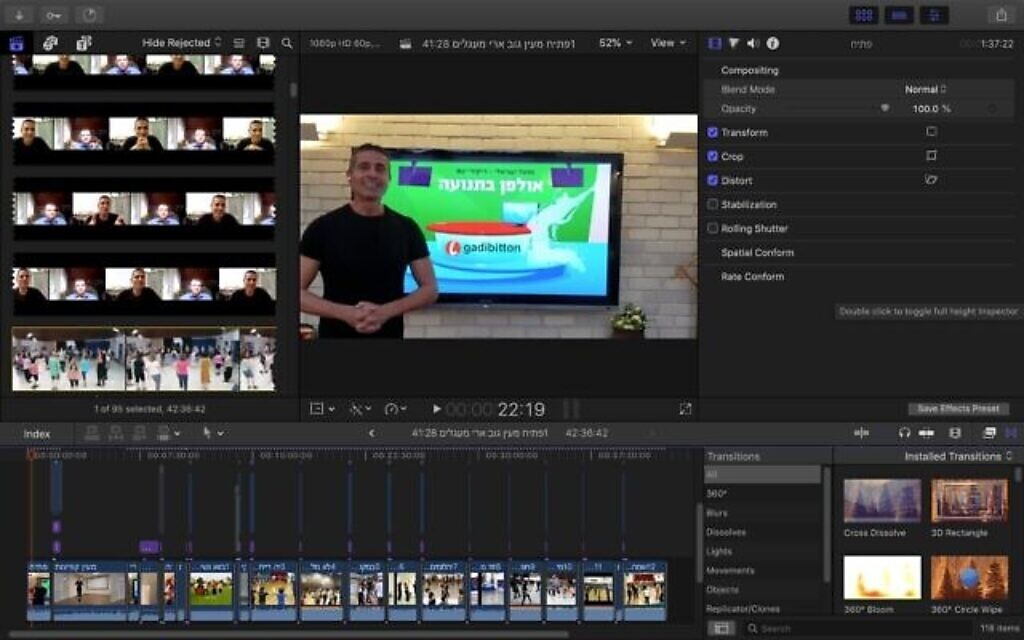
Task: Open the info inspector icon
Action: (x=773, y=43)
